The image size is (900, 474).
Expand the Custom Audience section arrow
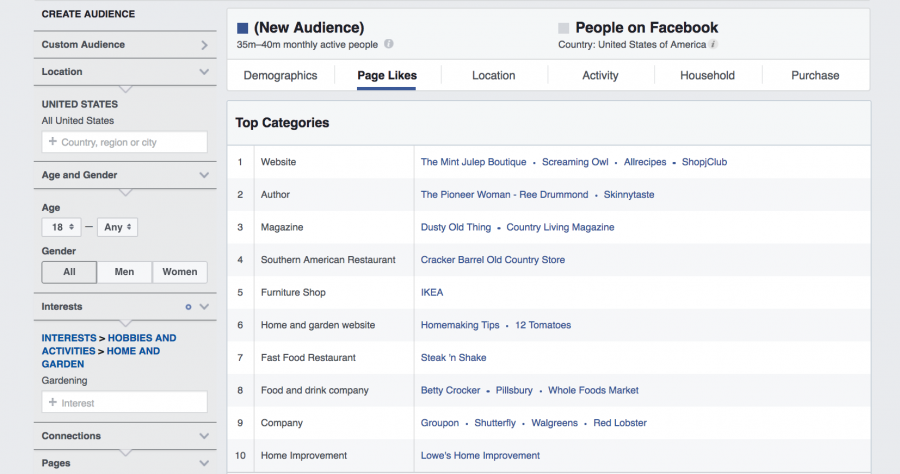[x=204, y=45]
